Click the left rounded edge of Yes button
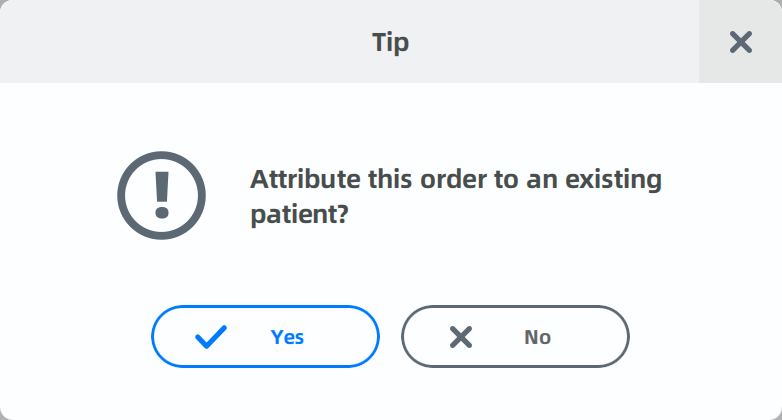 [x=159, y=337]
